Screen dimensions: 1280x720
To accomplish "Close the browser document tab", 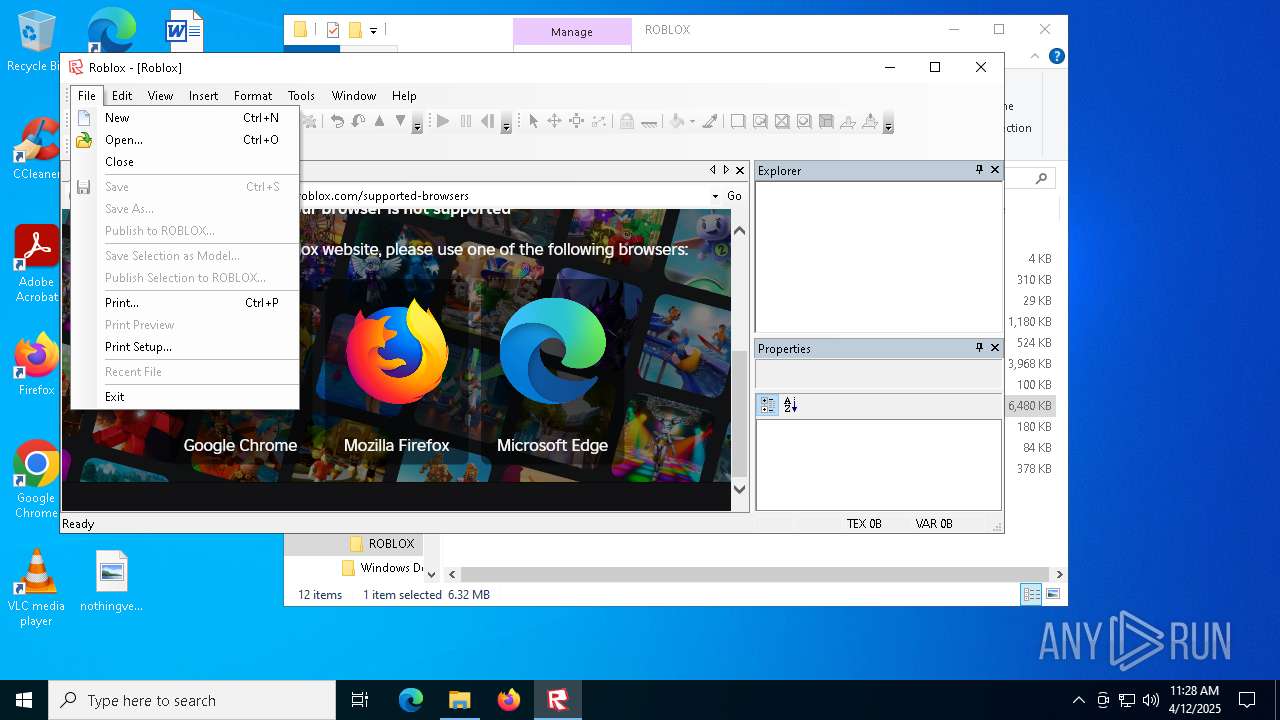I will (740, 170).
